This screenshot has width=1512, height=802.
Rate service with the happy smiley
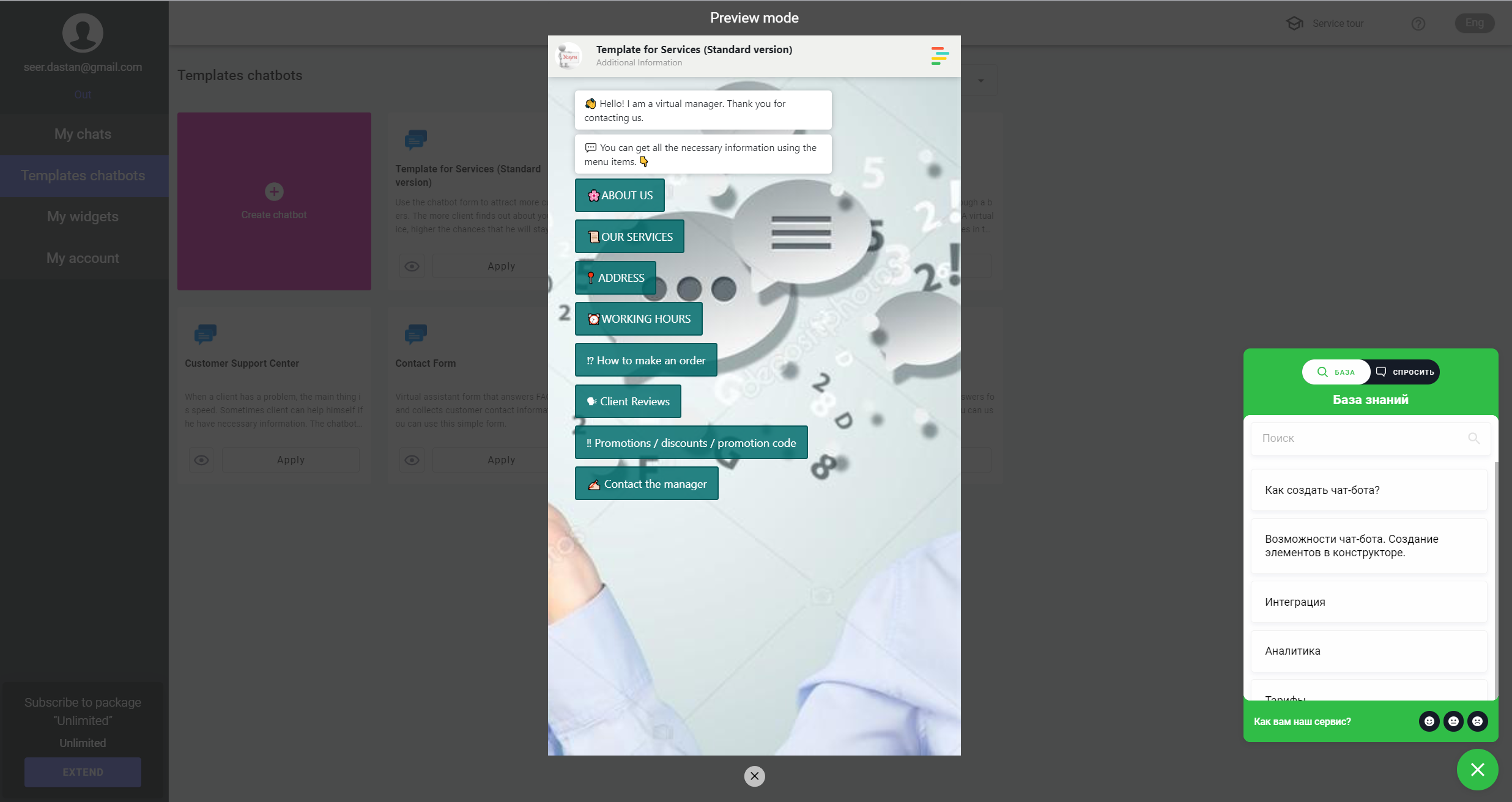tap(1429, 721)
